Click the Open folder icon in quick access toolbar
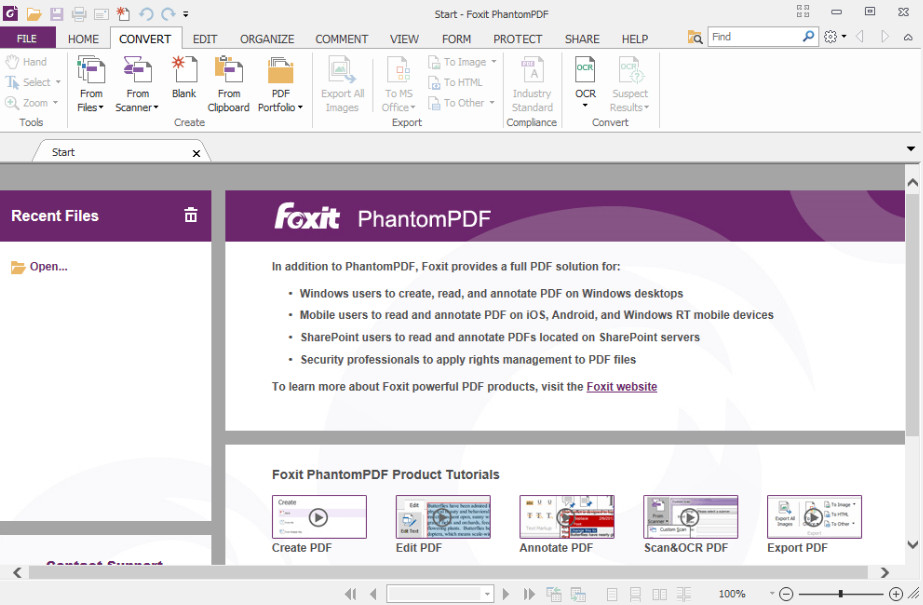The image size is (923, 605). (x=34, y=14)
